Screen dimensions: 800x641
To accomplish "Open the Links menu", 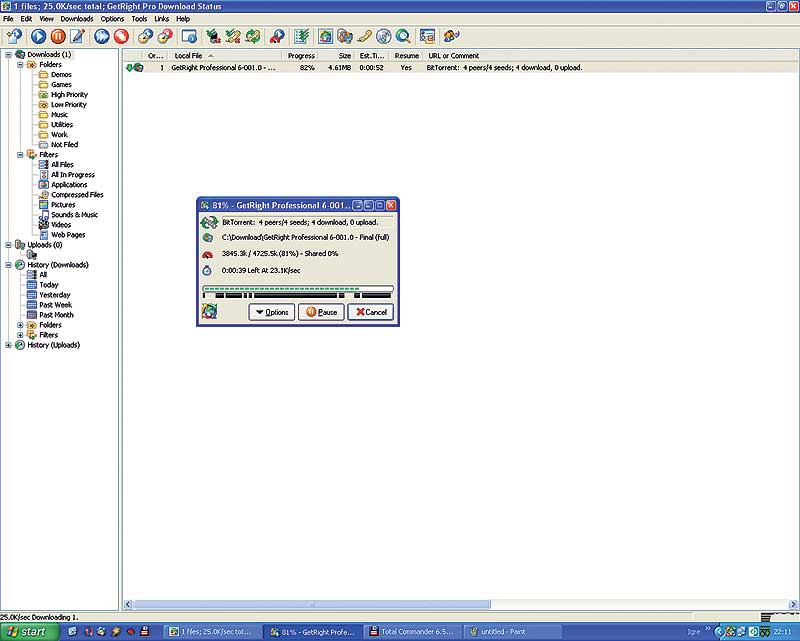I will tap(162, 19).
